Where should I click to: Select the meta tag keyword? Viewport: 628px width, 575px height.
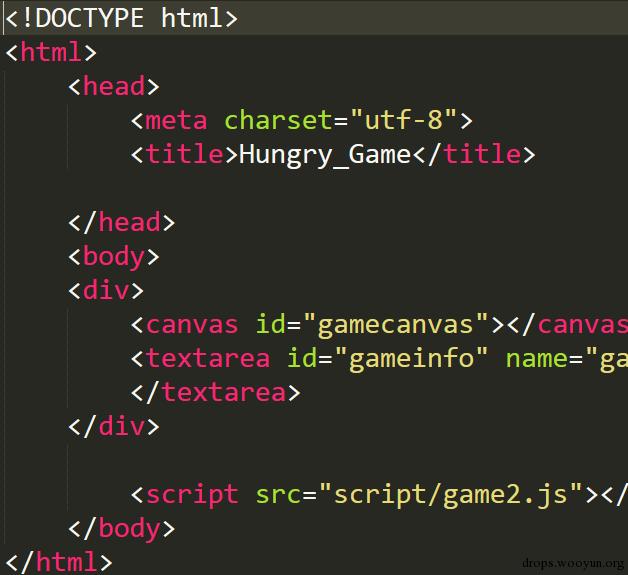pos(176,120)
